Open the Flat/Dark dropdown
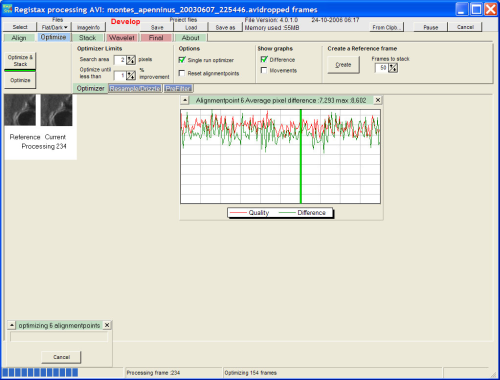This screenshot has width=500, height=380. pos(54,27)
